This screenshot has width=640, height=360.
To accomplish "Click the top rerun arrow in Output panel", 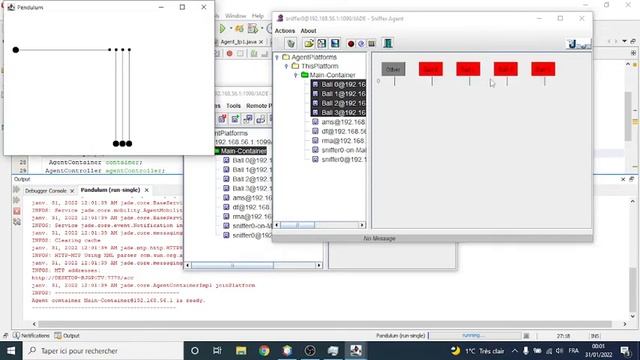I will [16, 190].
